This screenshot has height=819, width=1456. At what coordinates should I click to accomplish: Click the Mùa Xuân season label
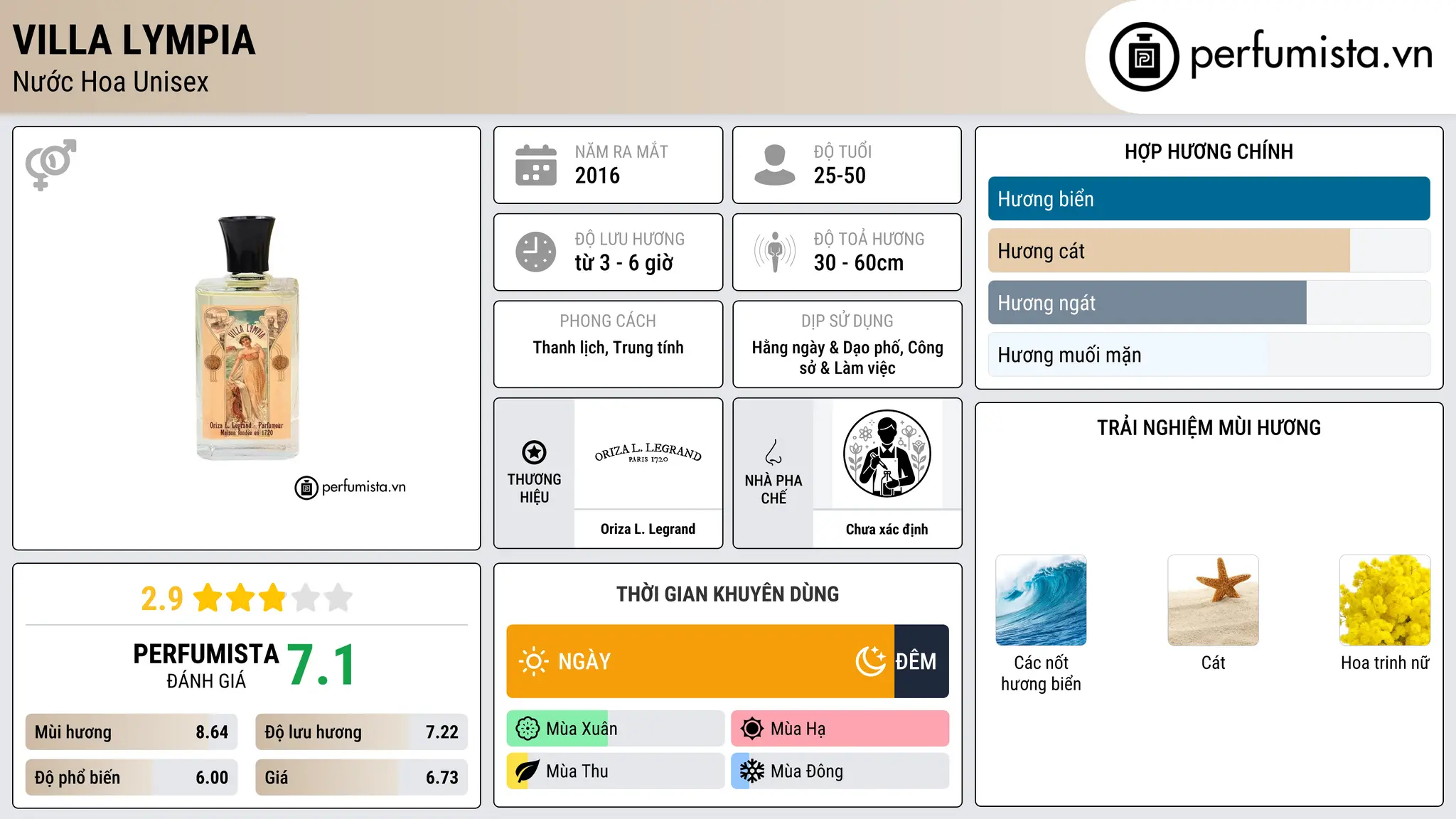click(x=582, y=729)
